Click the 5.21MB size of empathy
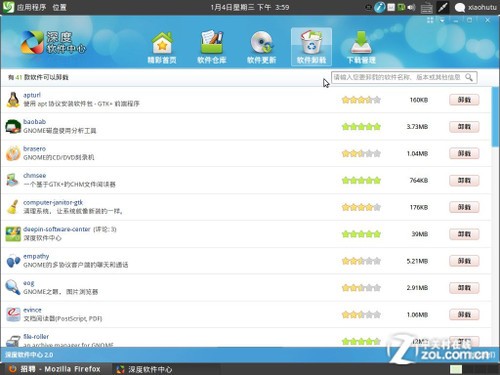 coord(417,261)
